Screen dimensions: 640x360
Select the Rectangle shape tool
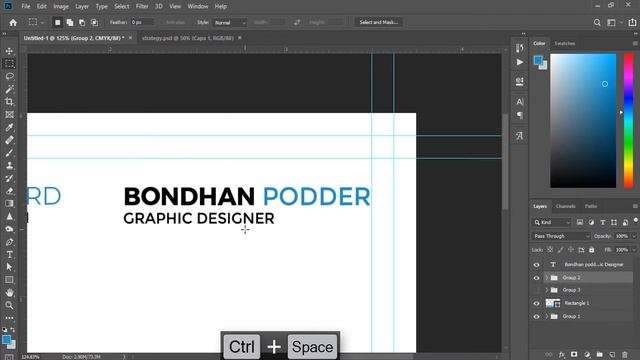(9, 280)
